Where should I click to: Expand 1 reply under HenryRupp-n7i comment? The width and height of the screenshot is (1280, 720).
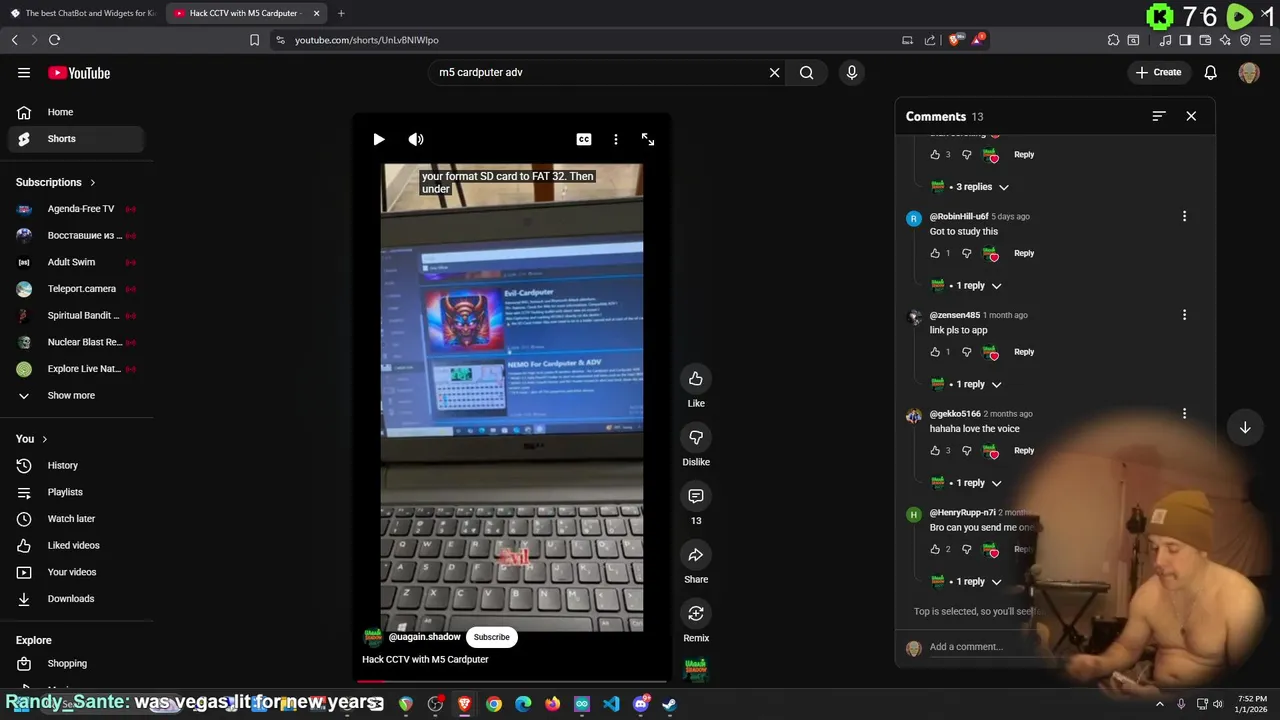tap(967, 581)
